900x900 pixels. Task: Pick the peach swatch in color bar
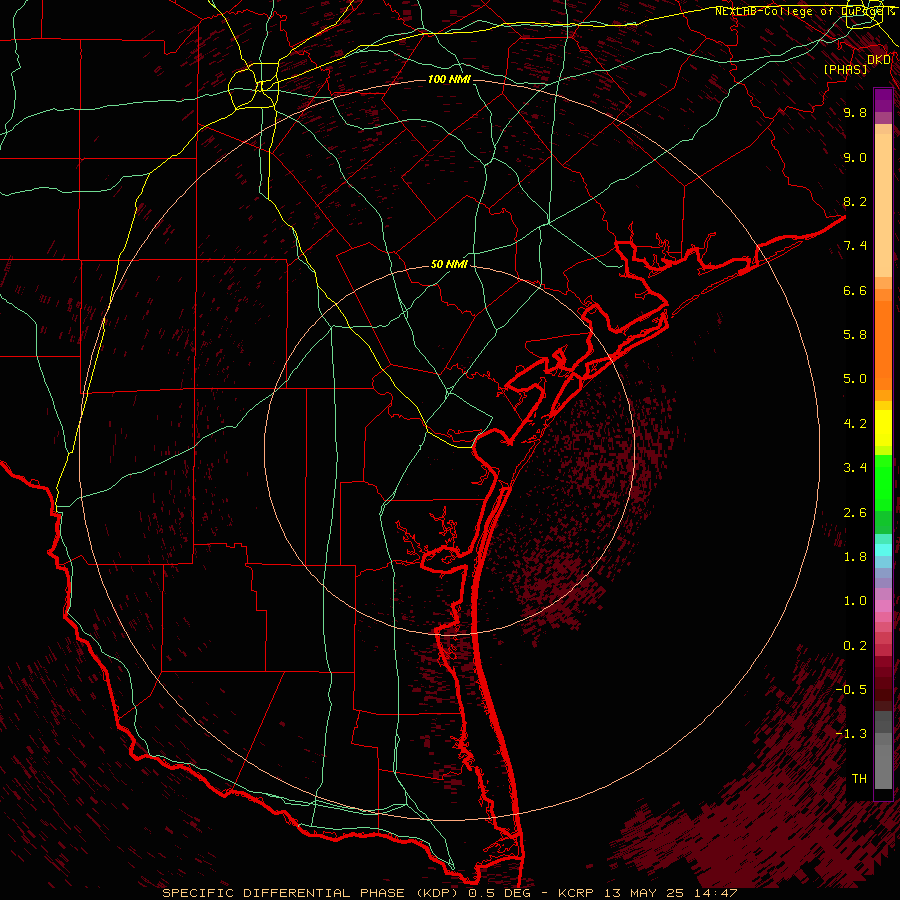coord(883,205)
